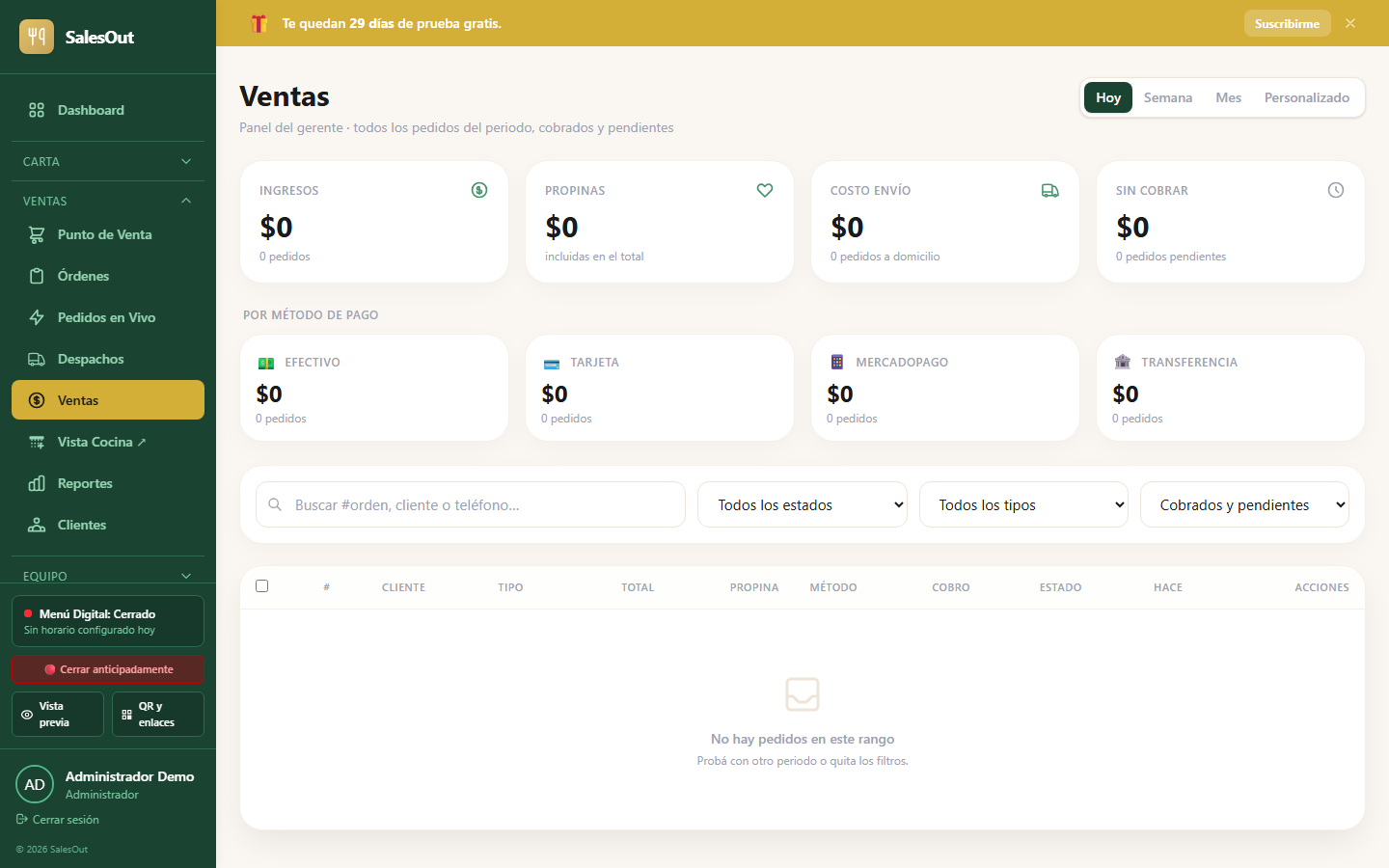1389x868 pixels.
Task: Toggle the select-all checkbox in table header
Action: click(x=261, y=585)
